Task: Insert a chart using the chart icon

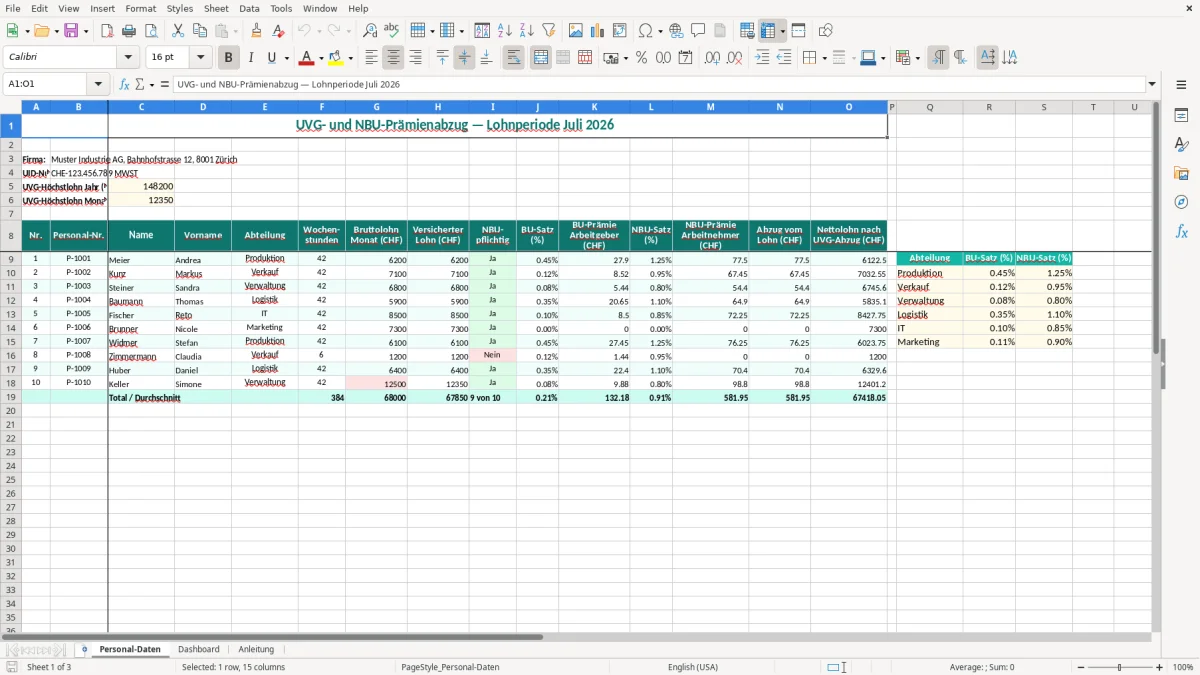Action: [598, 31]
